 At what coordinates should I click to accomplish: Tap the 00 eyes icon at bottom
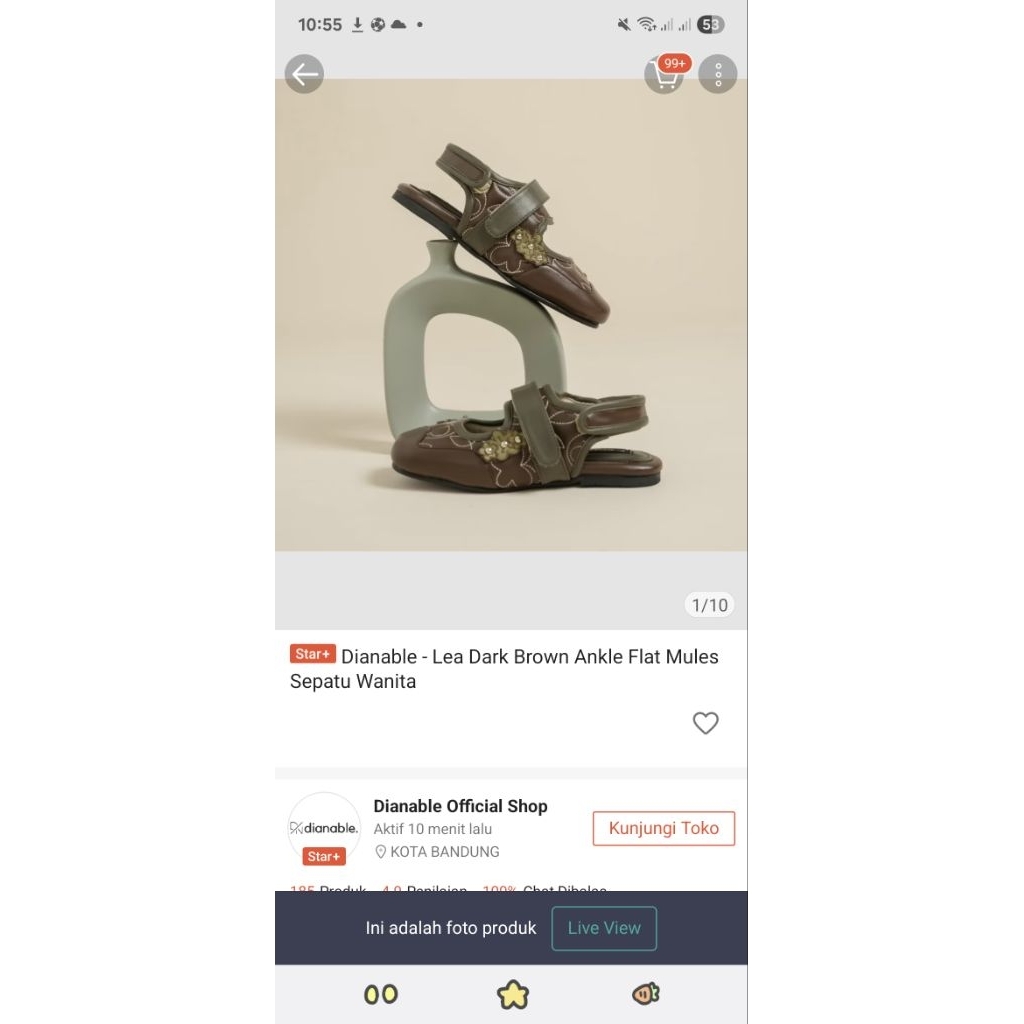pyautogui.click(x=381, y=995)
